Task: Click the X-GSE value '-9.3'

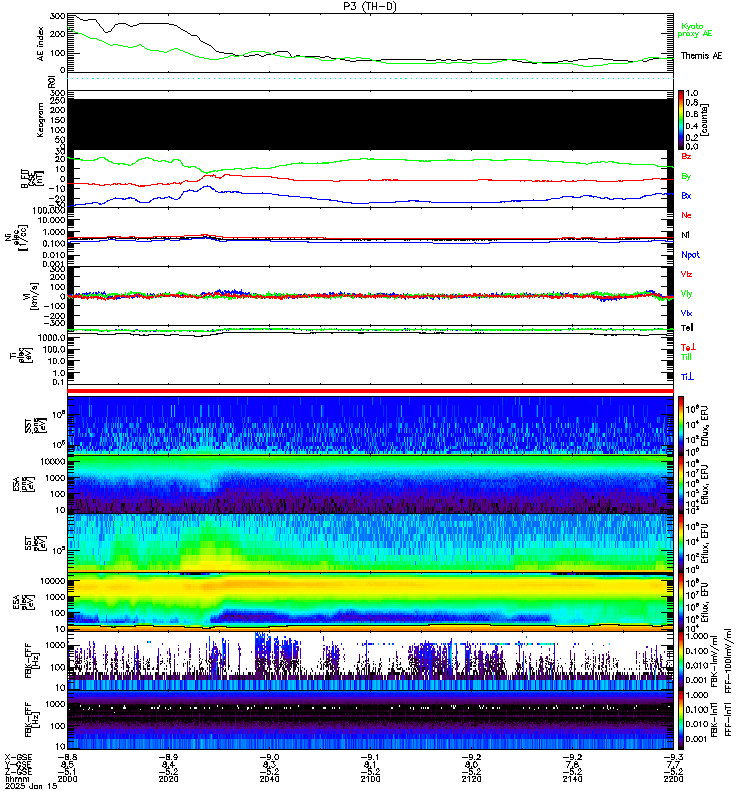Action: click(x=673, y=757)
